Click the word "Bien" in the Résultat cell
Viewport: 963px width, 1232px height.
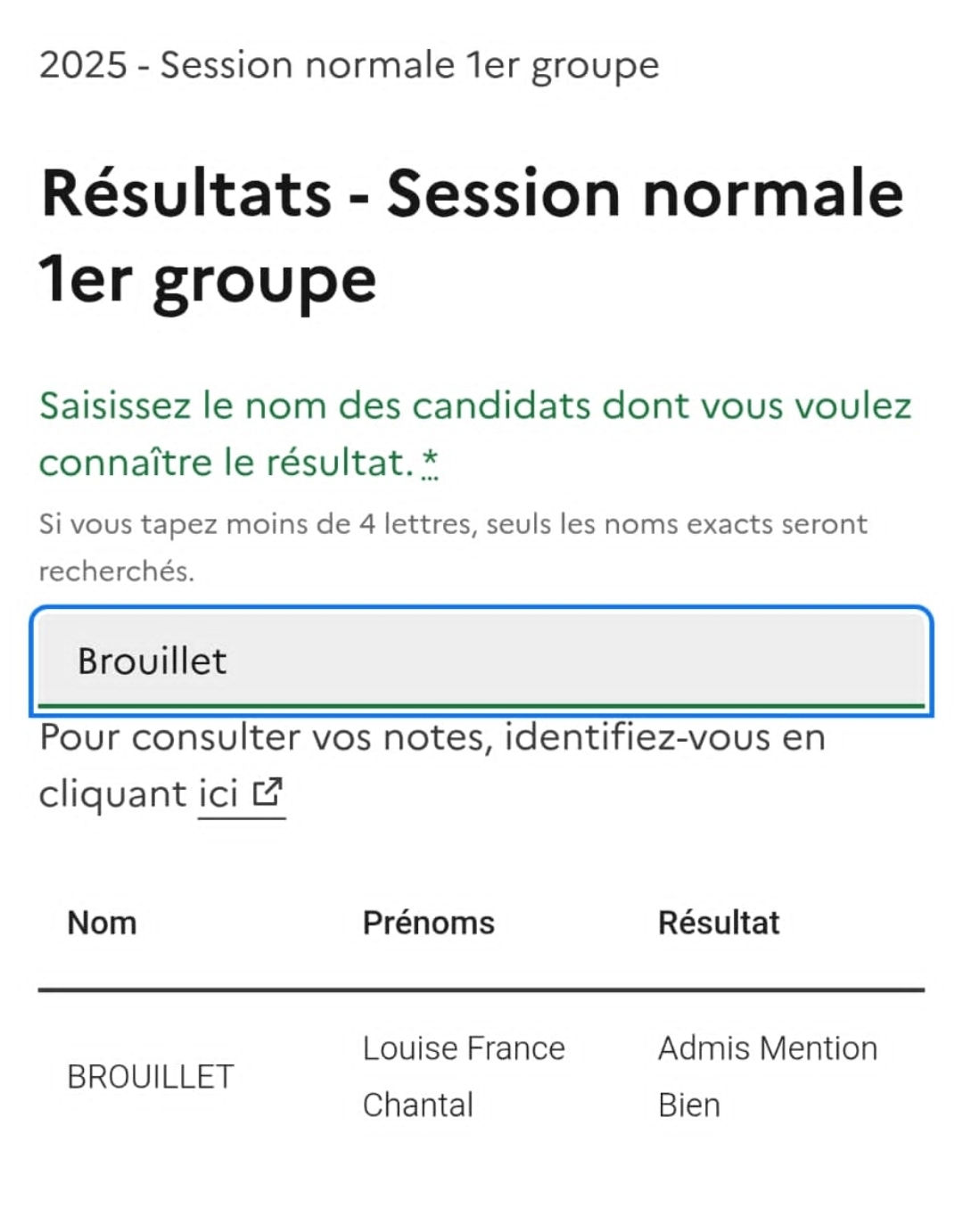click(x=689, y=1105)
